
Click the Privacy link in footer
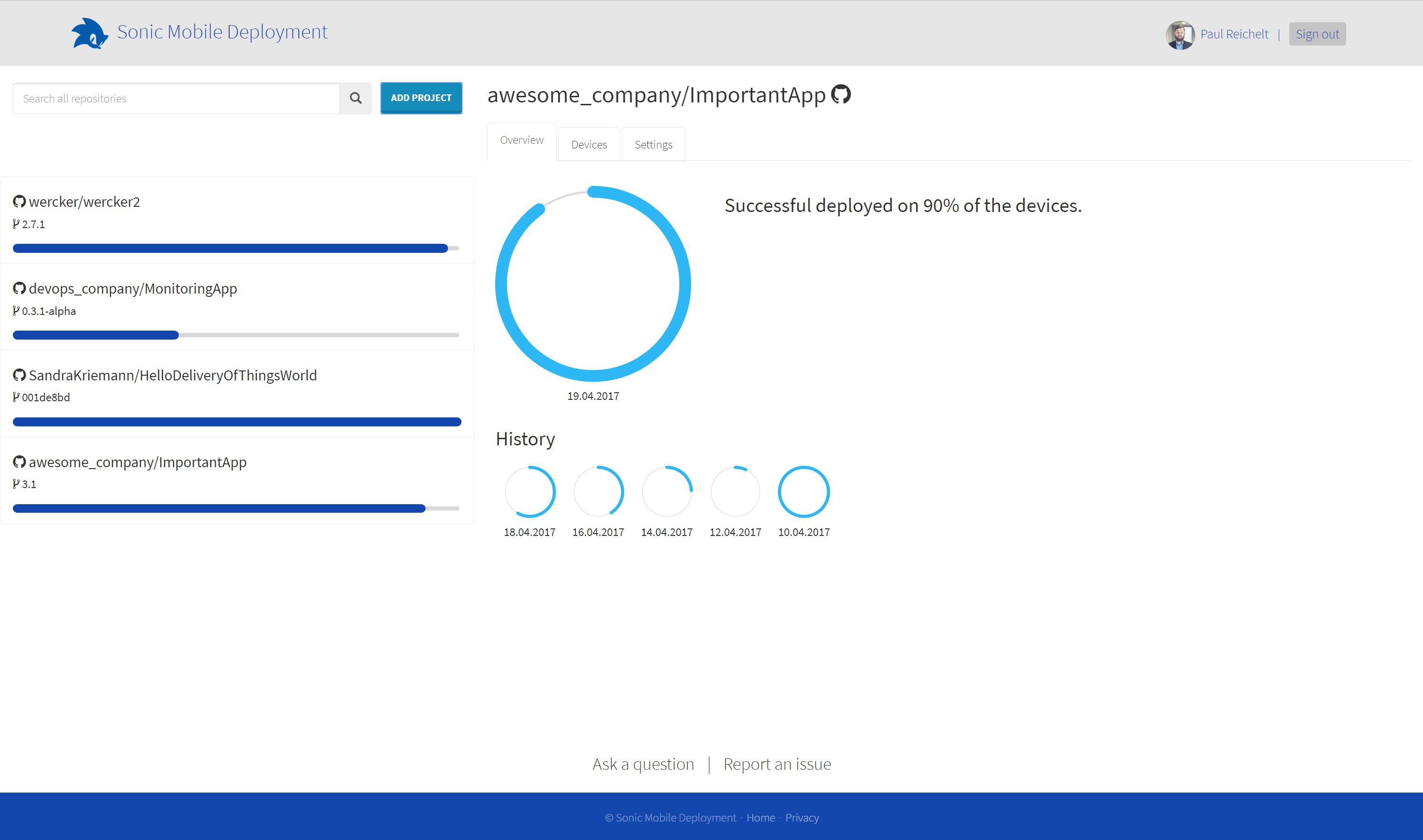click(802, 818)
